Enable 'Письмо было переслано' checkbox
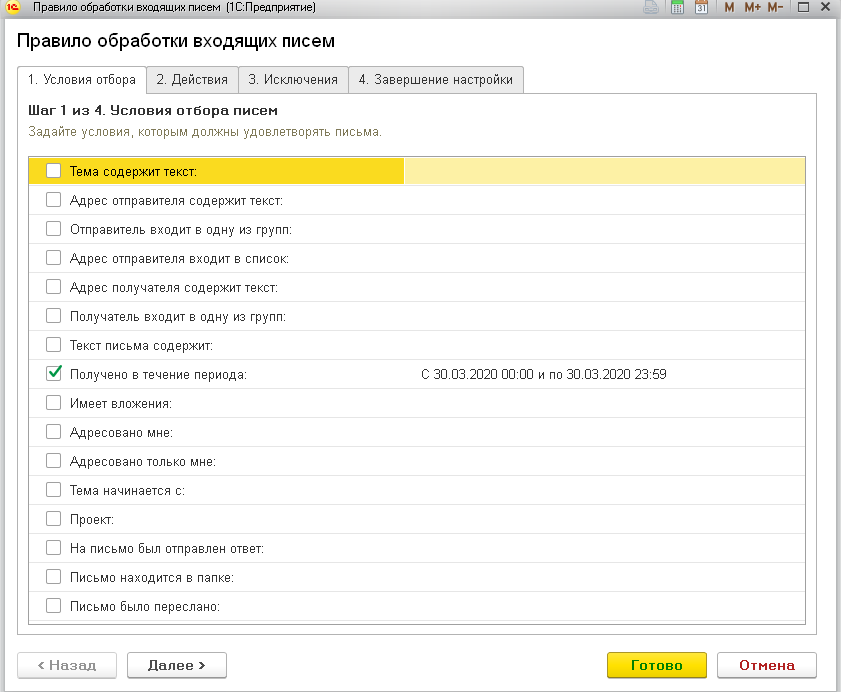841x692 pixels. [x=54, y=606]
